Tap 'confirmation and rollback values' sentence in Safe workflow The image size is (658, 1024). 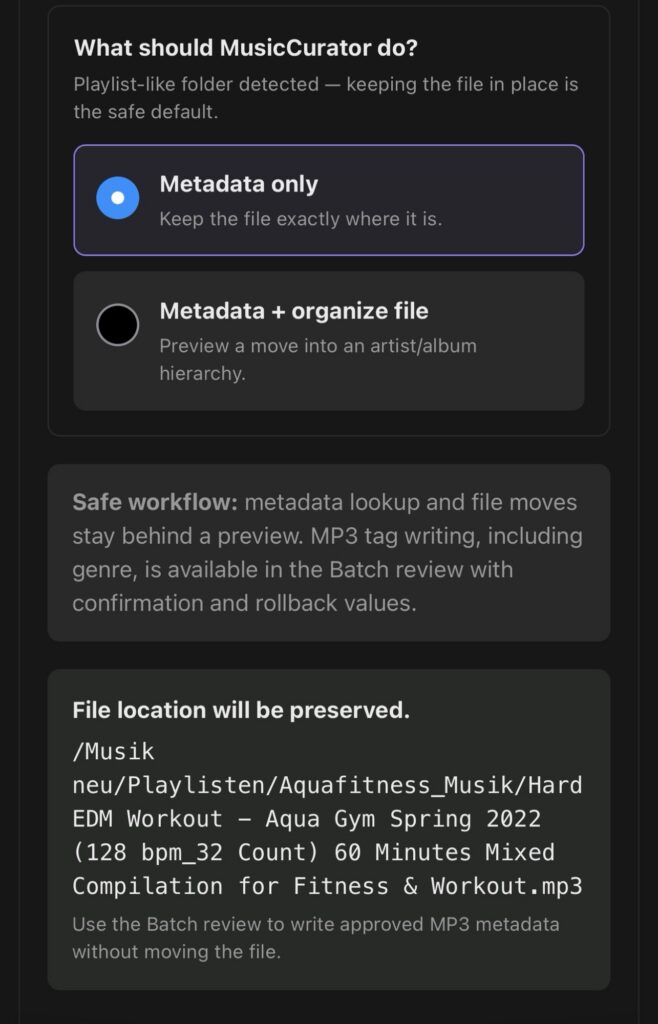click(x=244, y=603)
